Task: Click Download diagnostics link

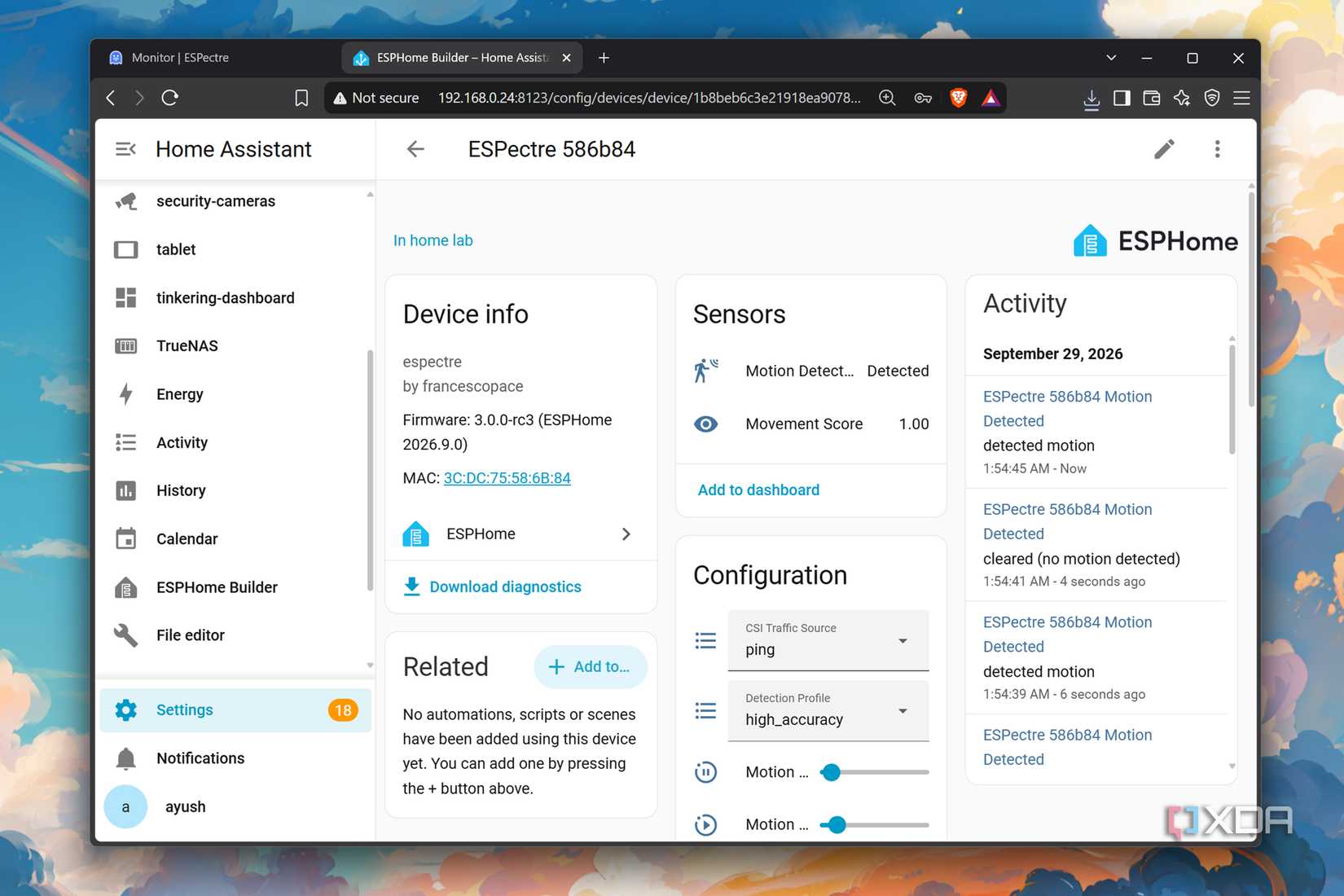Action: tap(505, 586)
